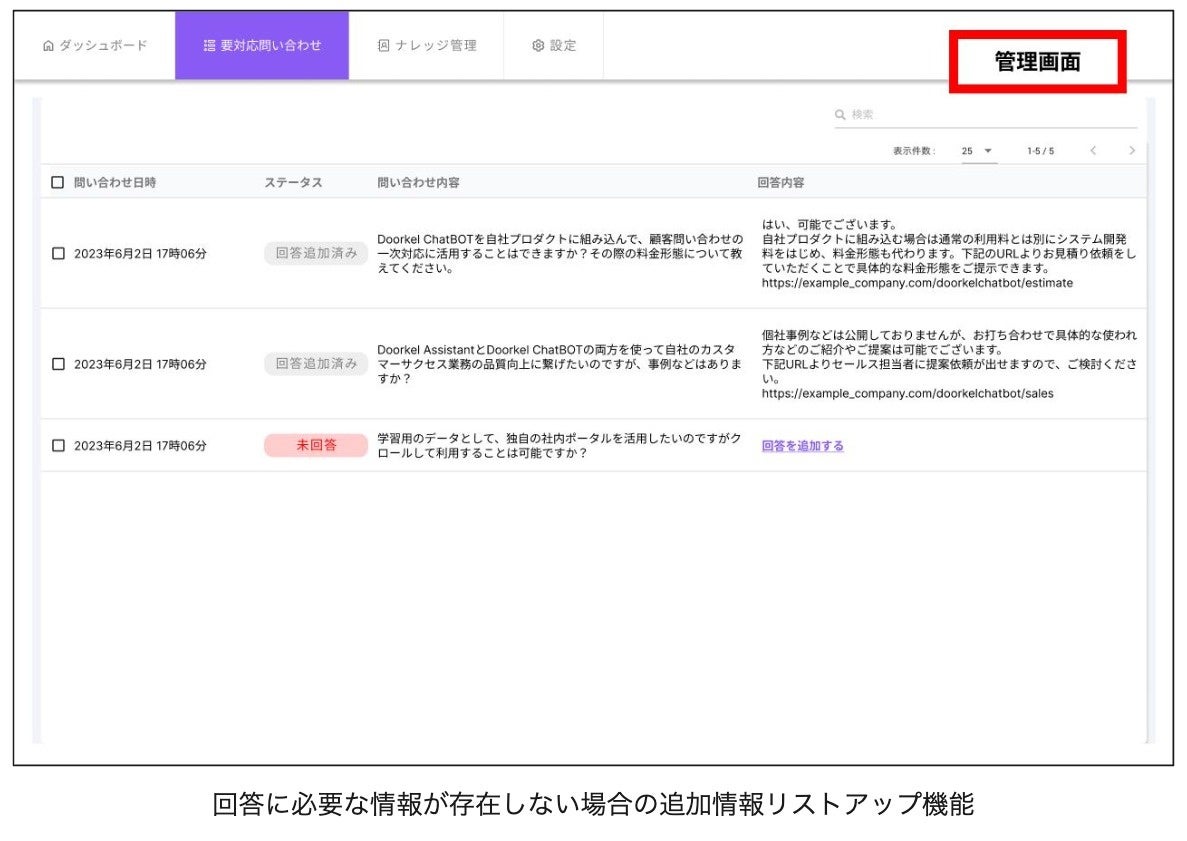Open the 設定 tab

coord(553,45)
